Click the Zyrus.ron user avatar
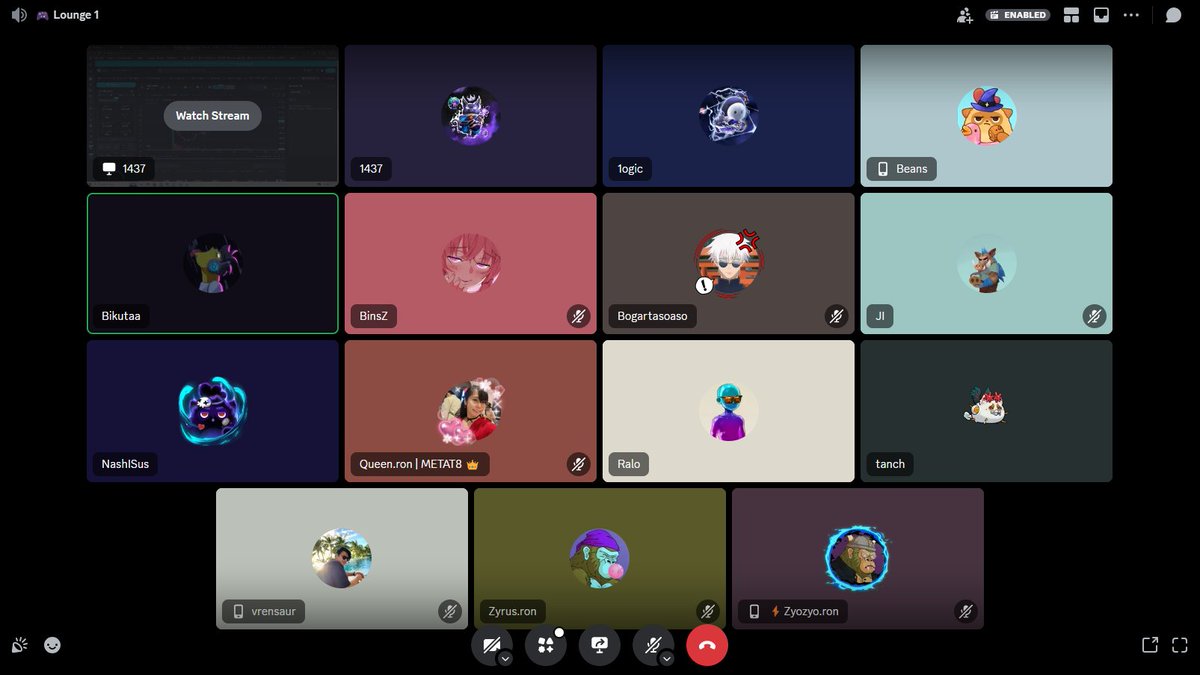Image resolution: width=1200 pixels, height=675 pixels. coord(600,558)
